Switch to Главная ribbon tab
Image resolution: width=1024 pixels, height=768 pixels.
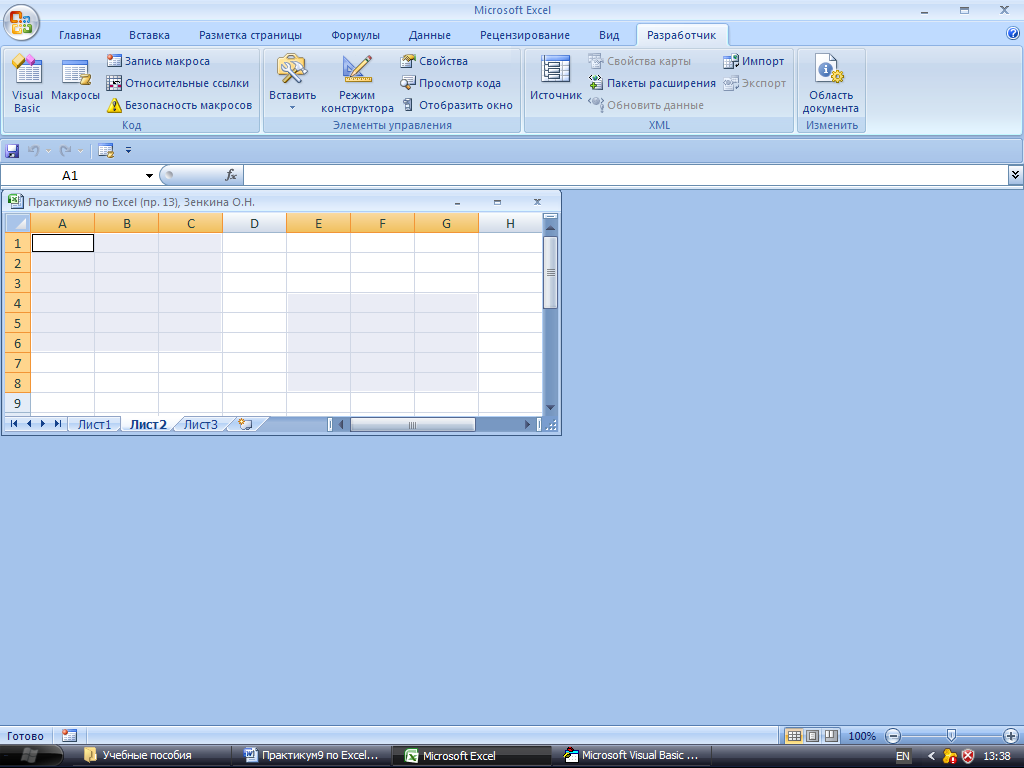click(80, 35)
